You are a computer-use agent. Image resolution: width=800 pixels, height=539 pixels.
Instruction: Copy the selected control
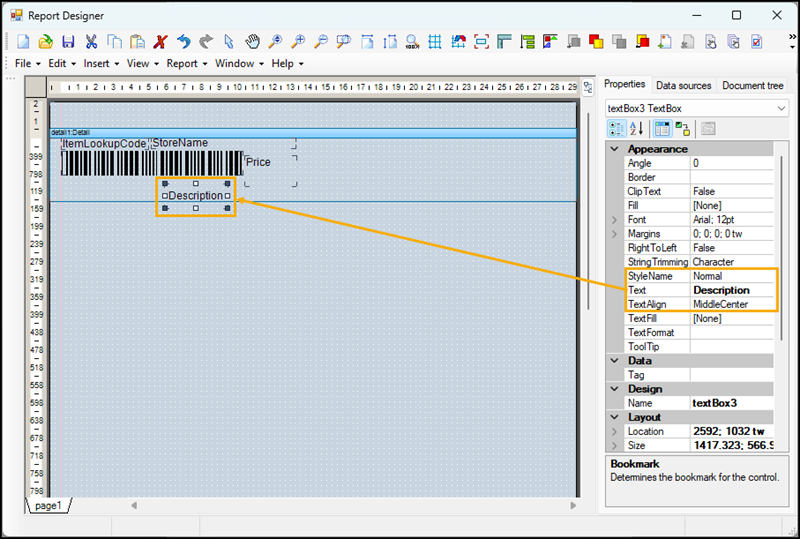pos(114,41)
